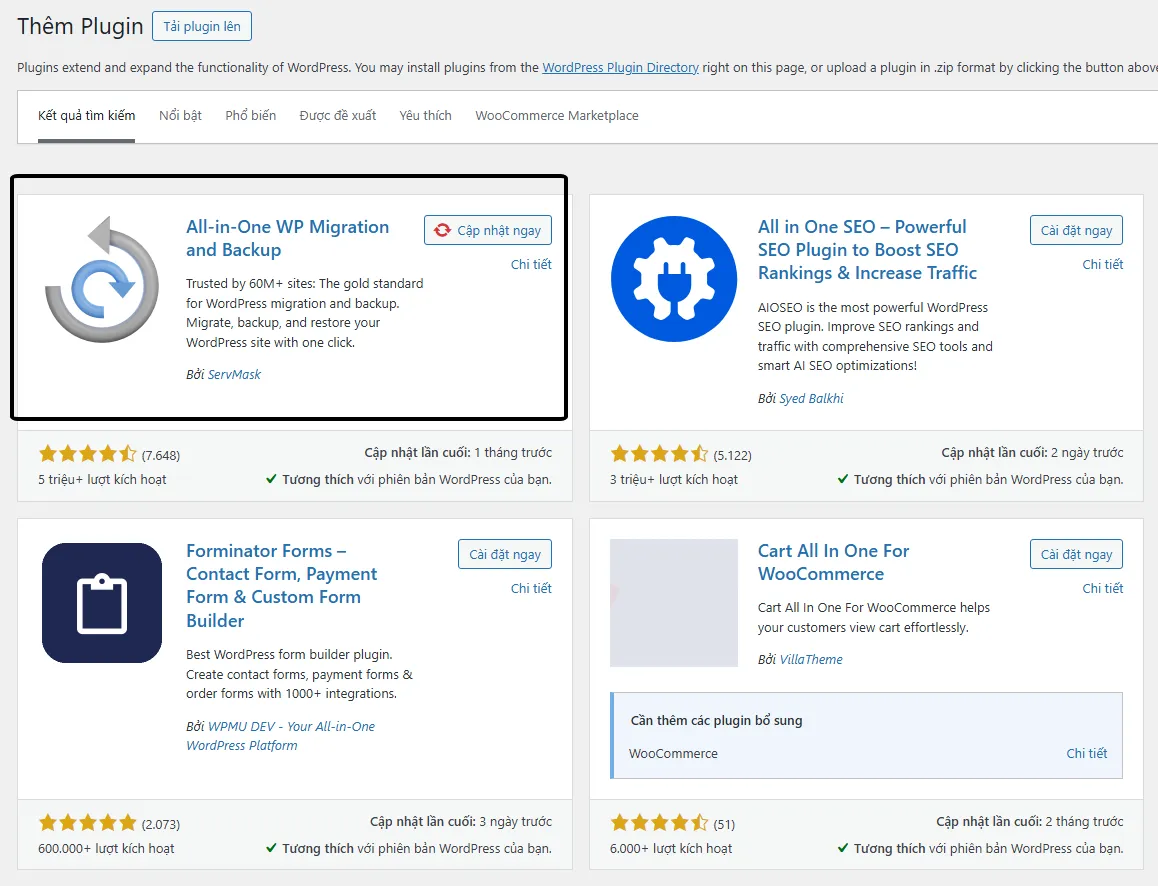Open the WordPress Plugin Directory link
The height and width of the screenshot is (886, 1158).
(x=620, y=67)
